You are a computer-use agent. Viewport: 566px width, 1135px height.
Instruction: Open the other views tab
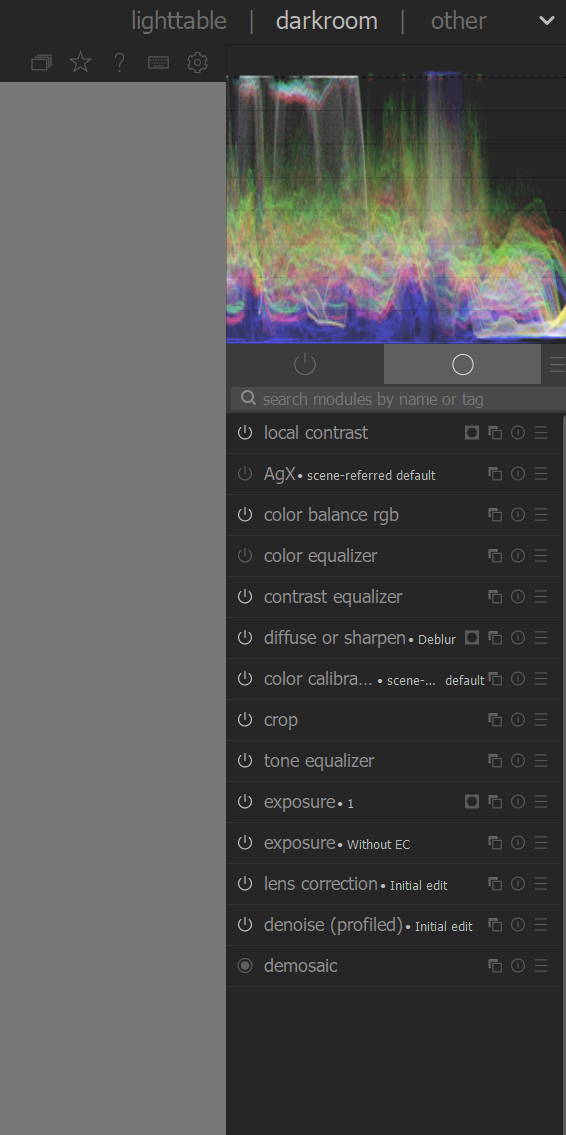(458, 21)
